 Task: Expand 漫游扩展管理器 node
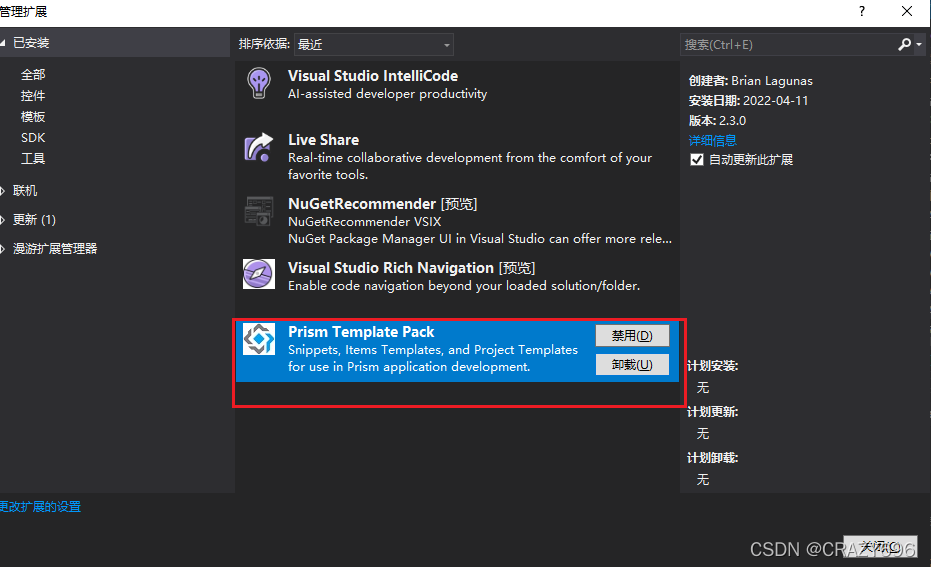click(2, 249)
